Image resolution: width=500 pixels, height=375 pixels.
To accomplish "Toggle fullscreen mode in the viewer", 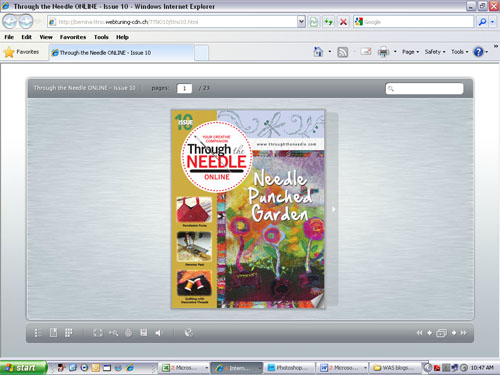I will pyautogui.click(x=98, y=333).
